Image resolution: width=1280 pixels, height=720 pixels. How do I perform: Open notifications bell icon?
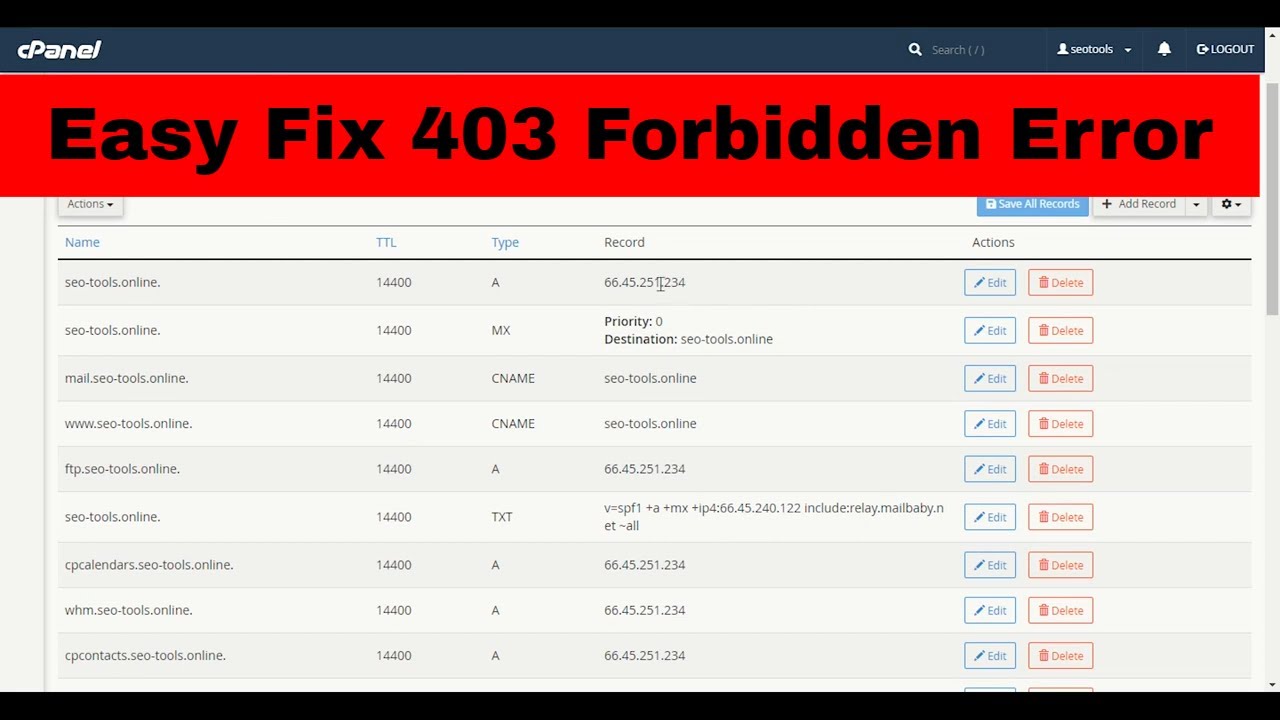click(1164, 49)
